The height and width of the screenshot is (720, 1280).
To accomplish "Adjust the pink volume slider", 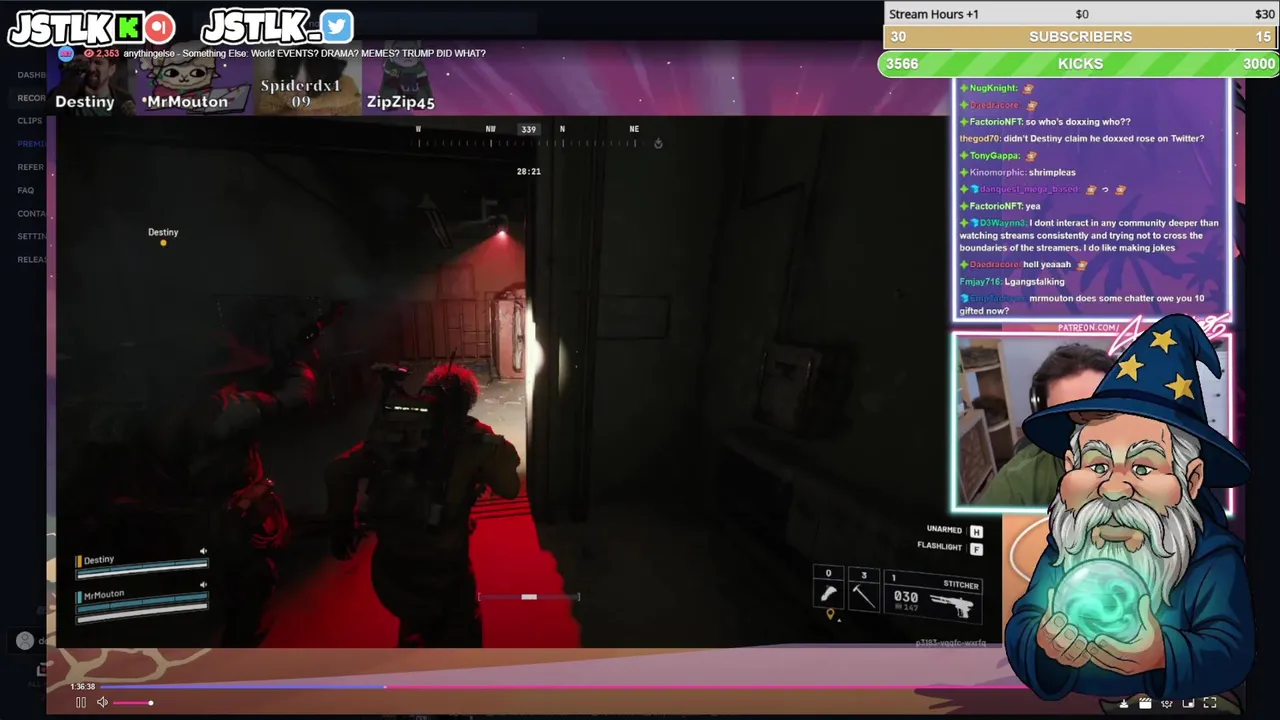I will [132, 703].
